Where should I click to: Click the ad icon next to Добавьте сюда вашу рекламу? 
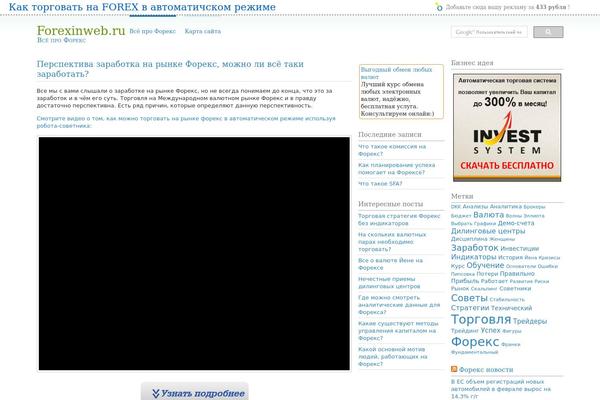coord(439,7)
